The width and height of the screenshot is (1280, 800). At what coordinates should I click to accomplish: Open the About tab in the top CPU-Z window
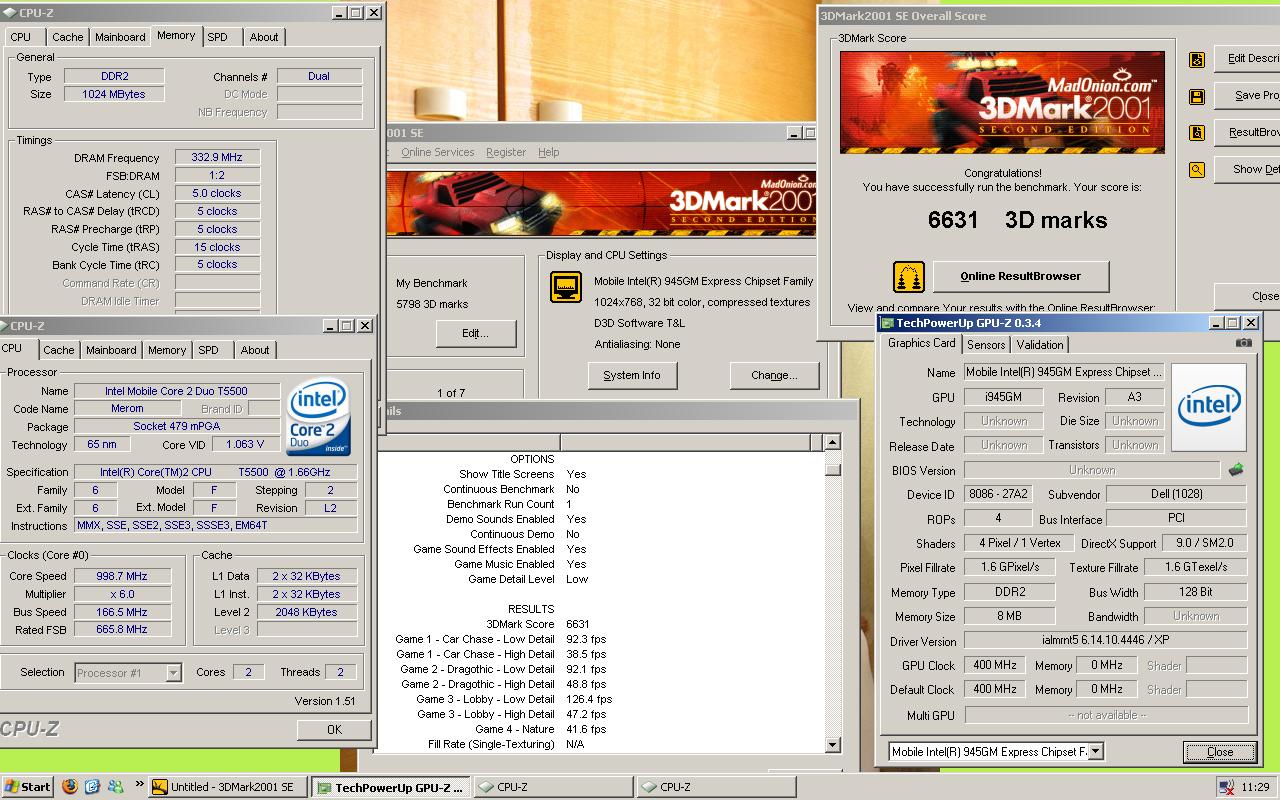264,37
